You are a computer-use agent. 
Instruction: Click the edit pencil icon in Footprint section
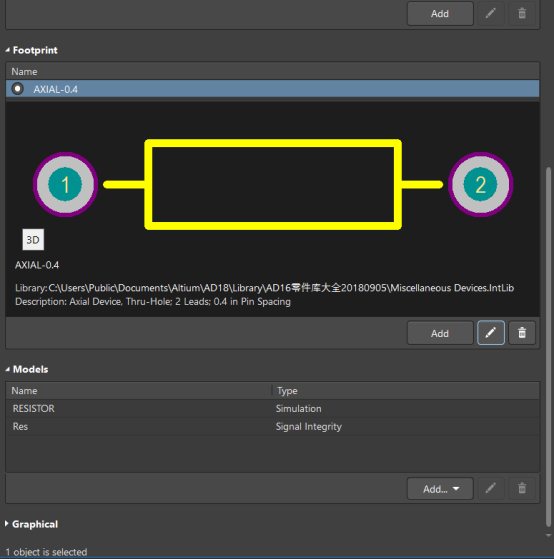click(491, 333)
